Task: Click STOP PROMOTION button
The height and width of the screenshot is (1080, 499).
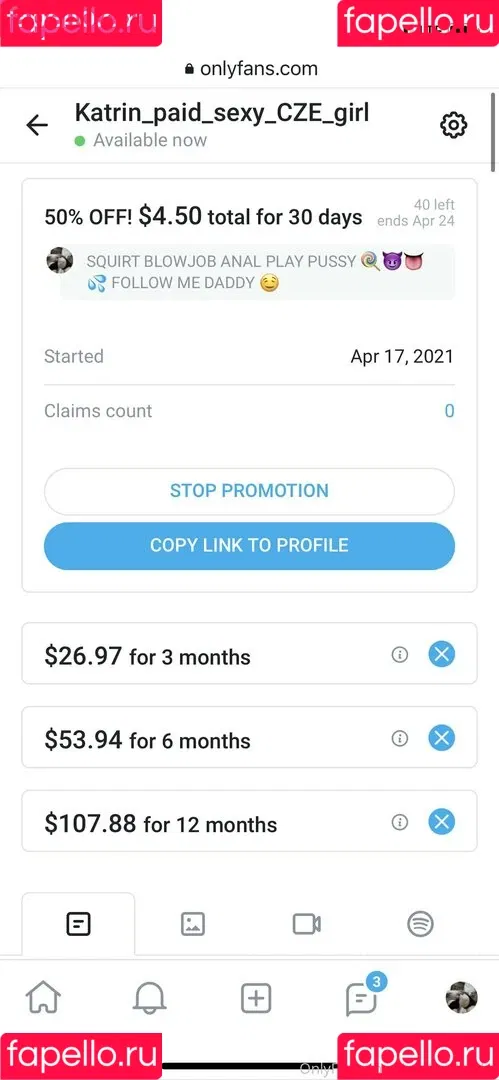Action: 250,491
